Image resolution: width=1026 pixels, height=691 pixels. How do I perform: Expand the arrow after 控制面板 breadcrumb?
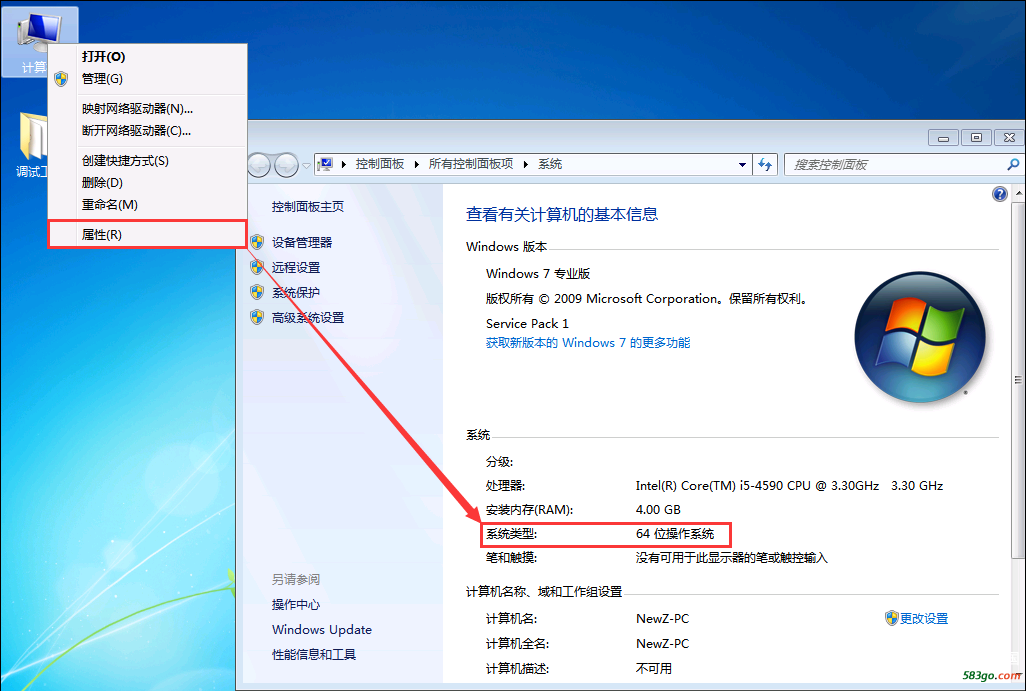416,164
